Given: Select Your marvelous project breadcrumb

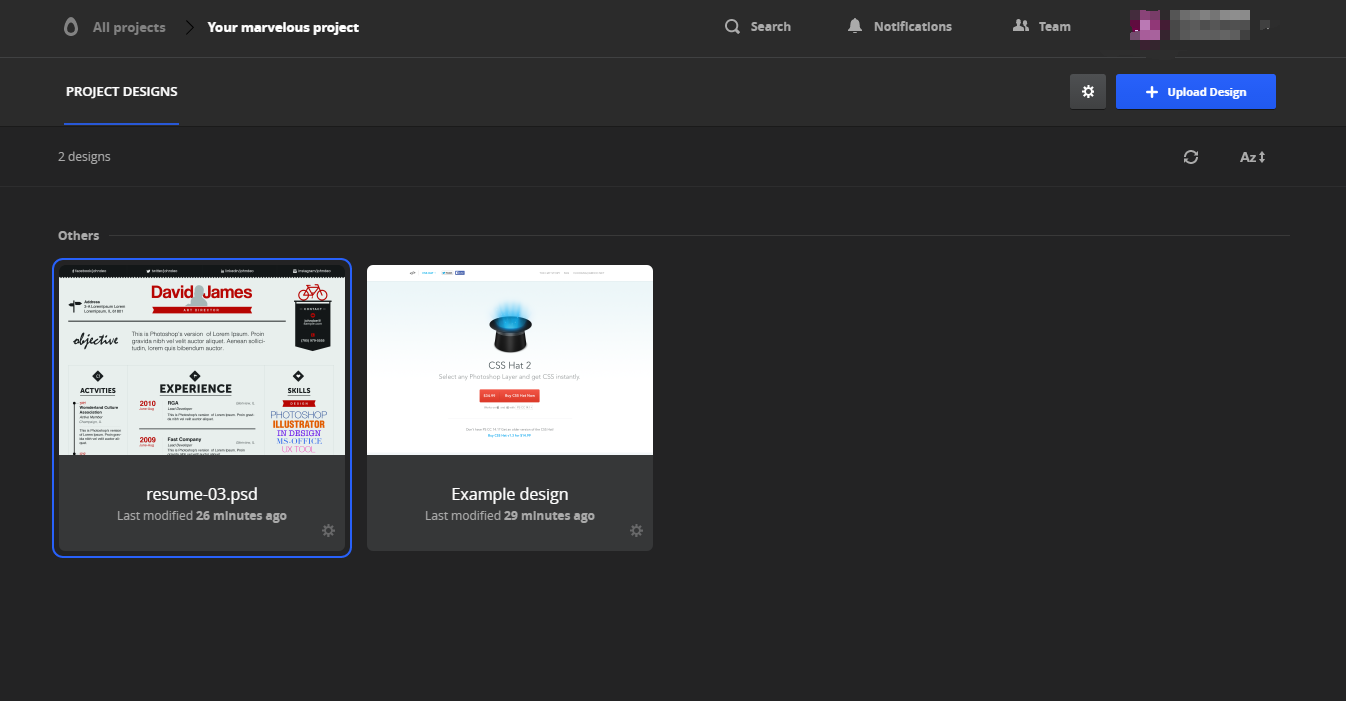Looking at the screenshot, I should pyautogui.click(x=283, y=27).
